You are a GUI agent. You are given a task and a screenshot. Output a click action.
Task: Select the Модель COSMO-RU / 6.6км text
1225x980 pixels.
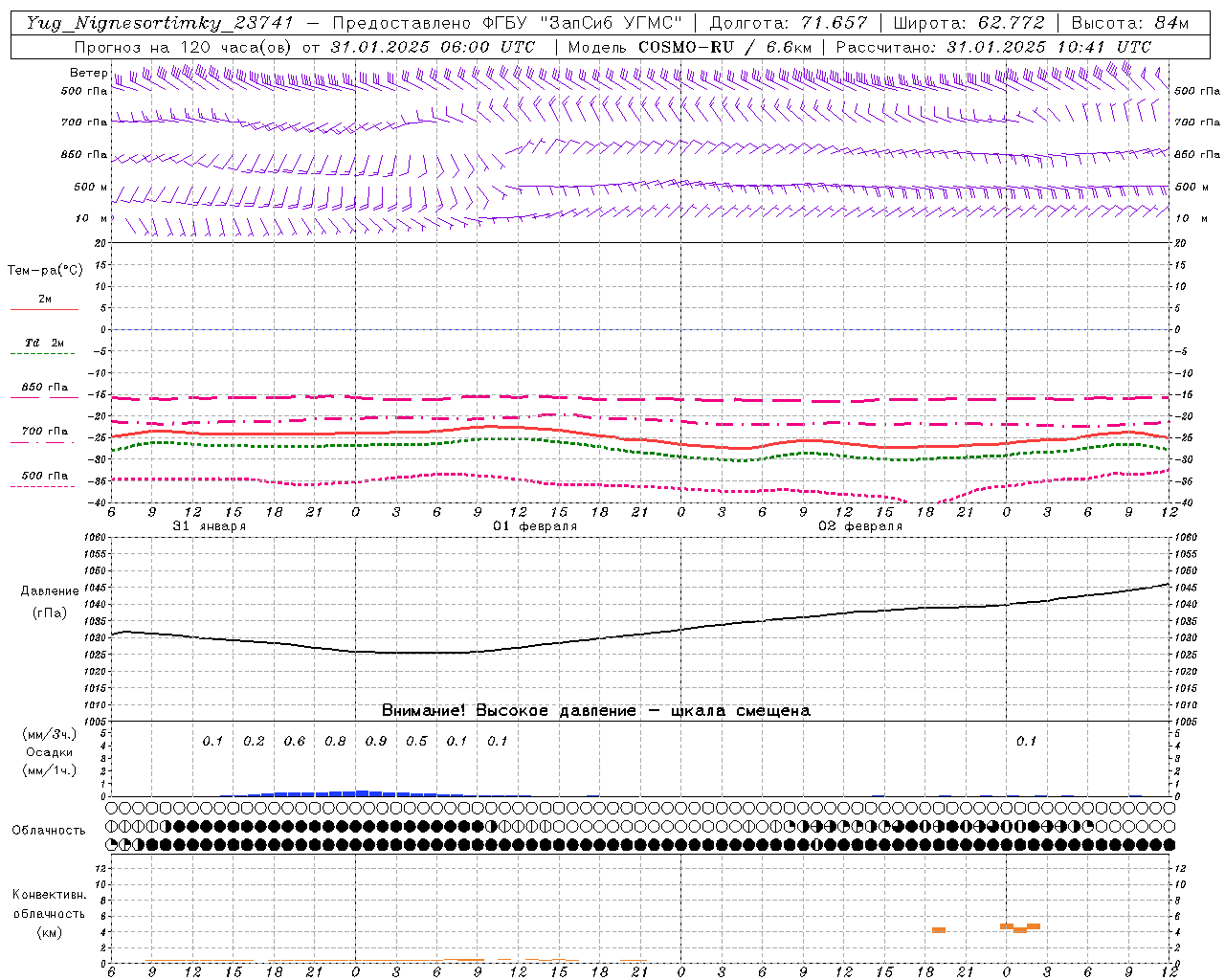point(689,47)
